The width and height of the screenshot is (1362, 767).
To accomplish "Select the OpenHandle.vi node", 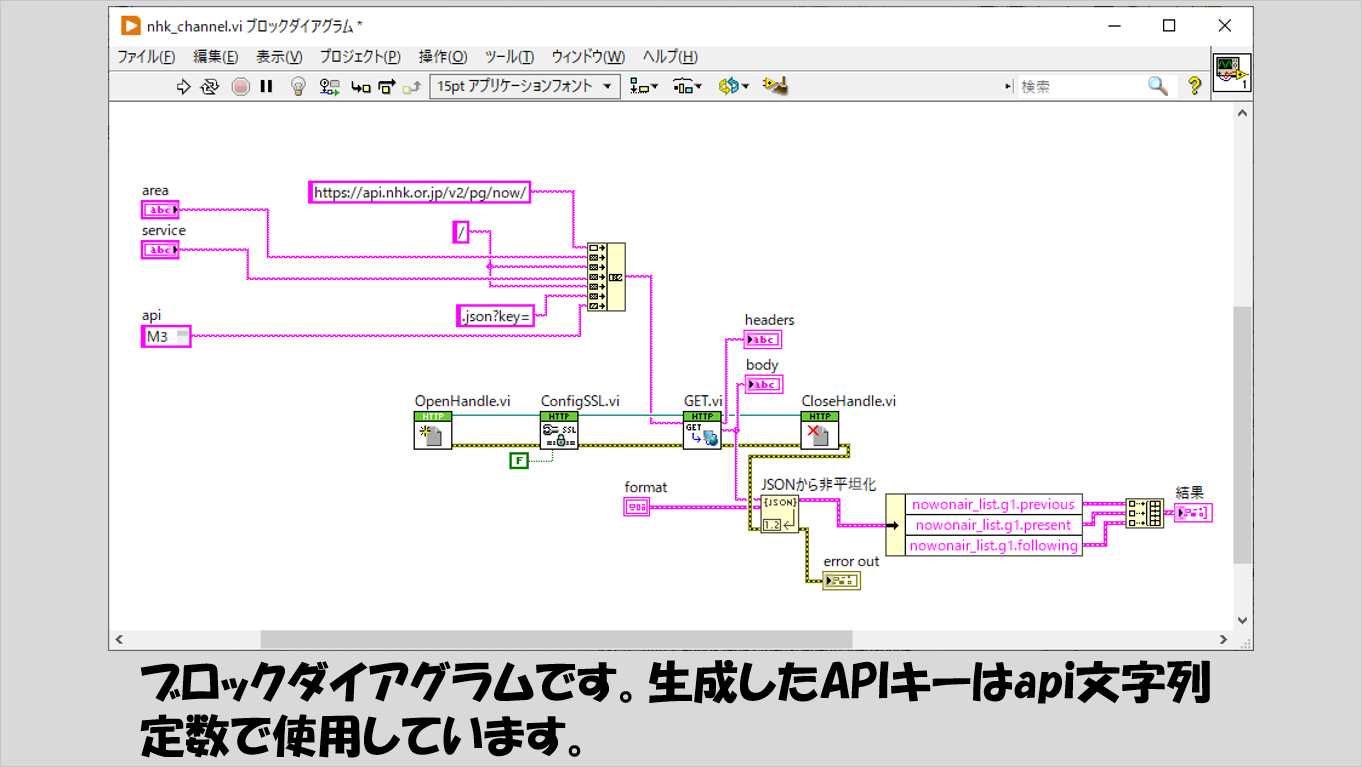I will (433, 430).
